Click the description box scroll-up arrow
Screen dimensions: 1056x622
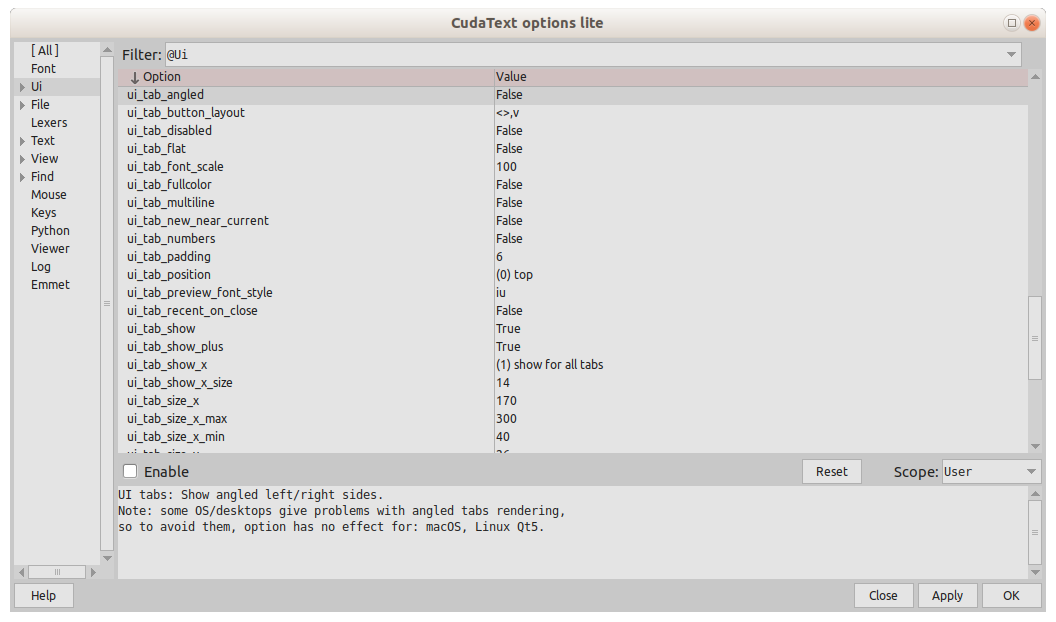point(1035,494)
